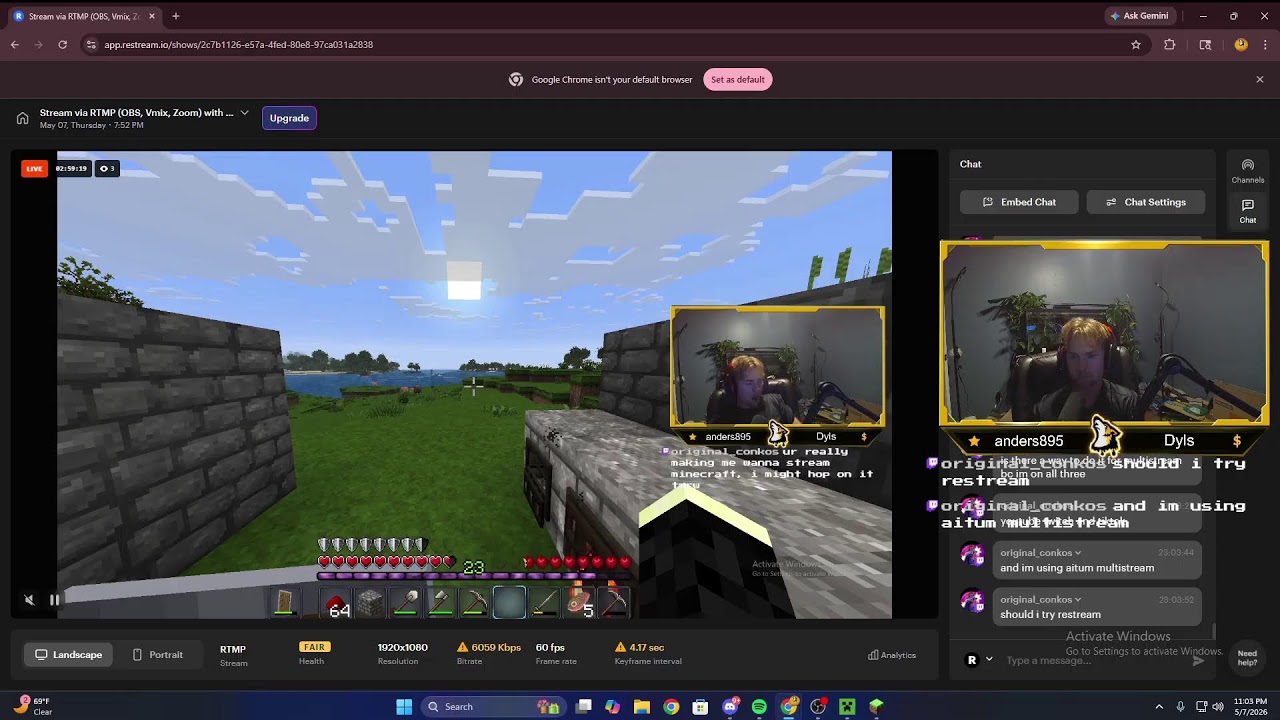Set Chrome as default browser

tap(738, 80)
